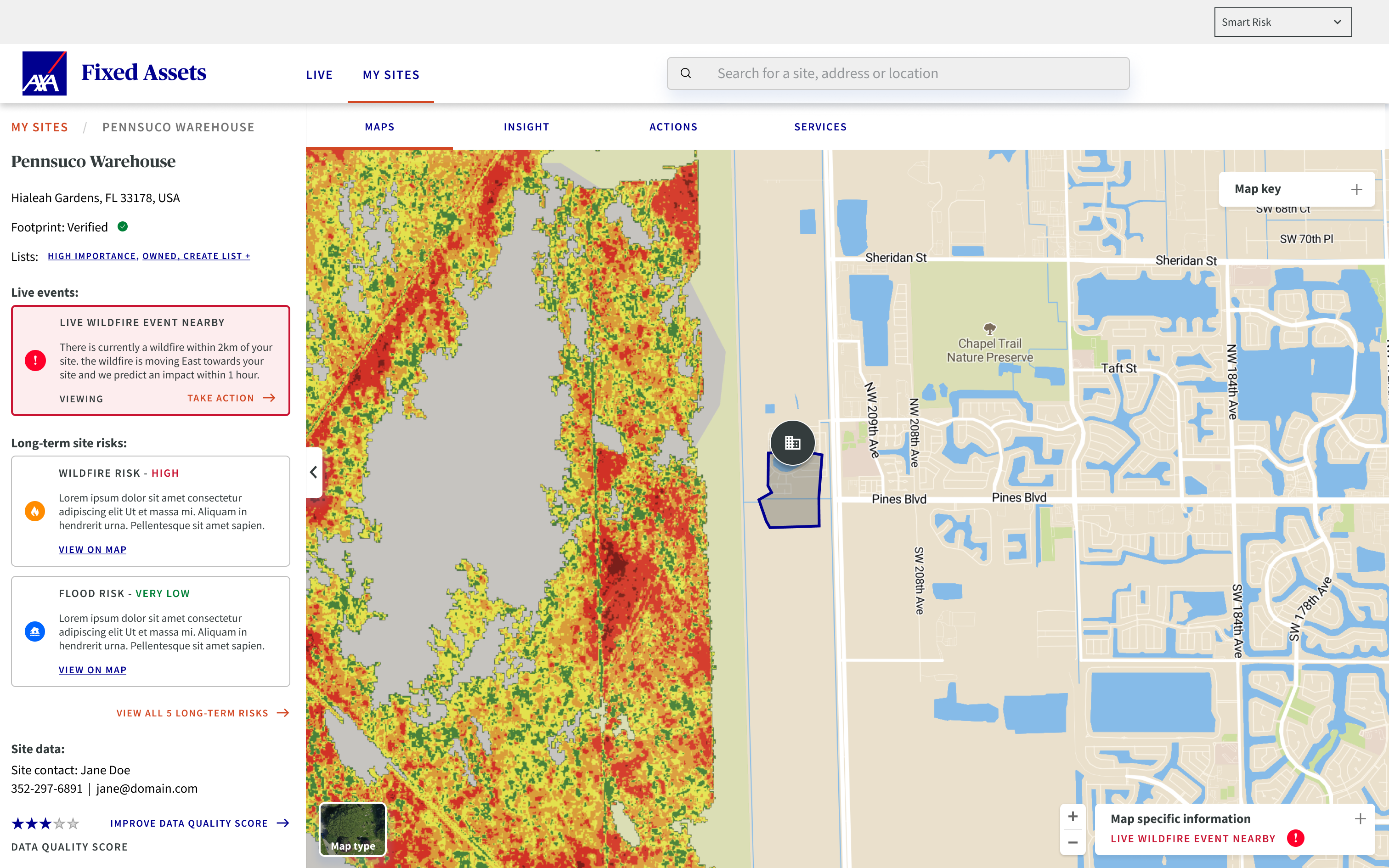The height and width of the screenshot is (868, 1389).
Task: Click the red wildfire alert exclamation icon
Action: coord(35,361)
